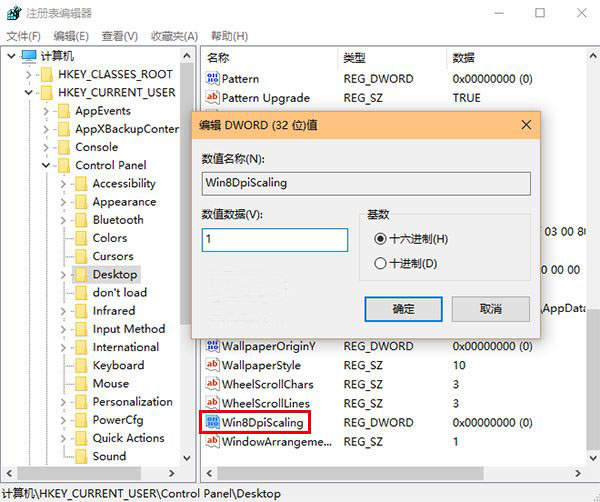This screenshot has width=600, height=502.
Task: Select the HKEY_CLASSES_ROOT folder icon
Action: coord(46,75)
